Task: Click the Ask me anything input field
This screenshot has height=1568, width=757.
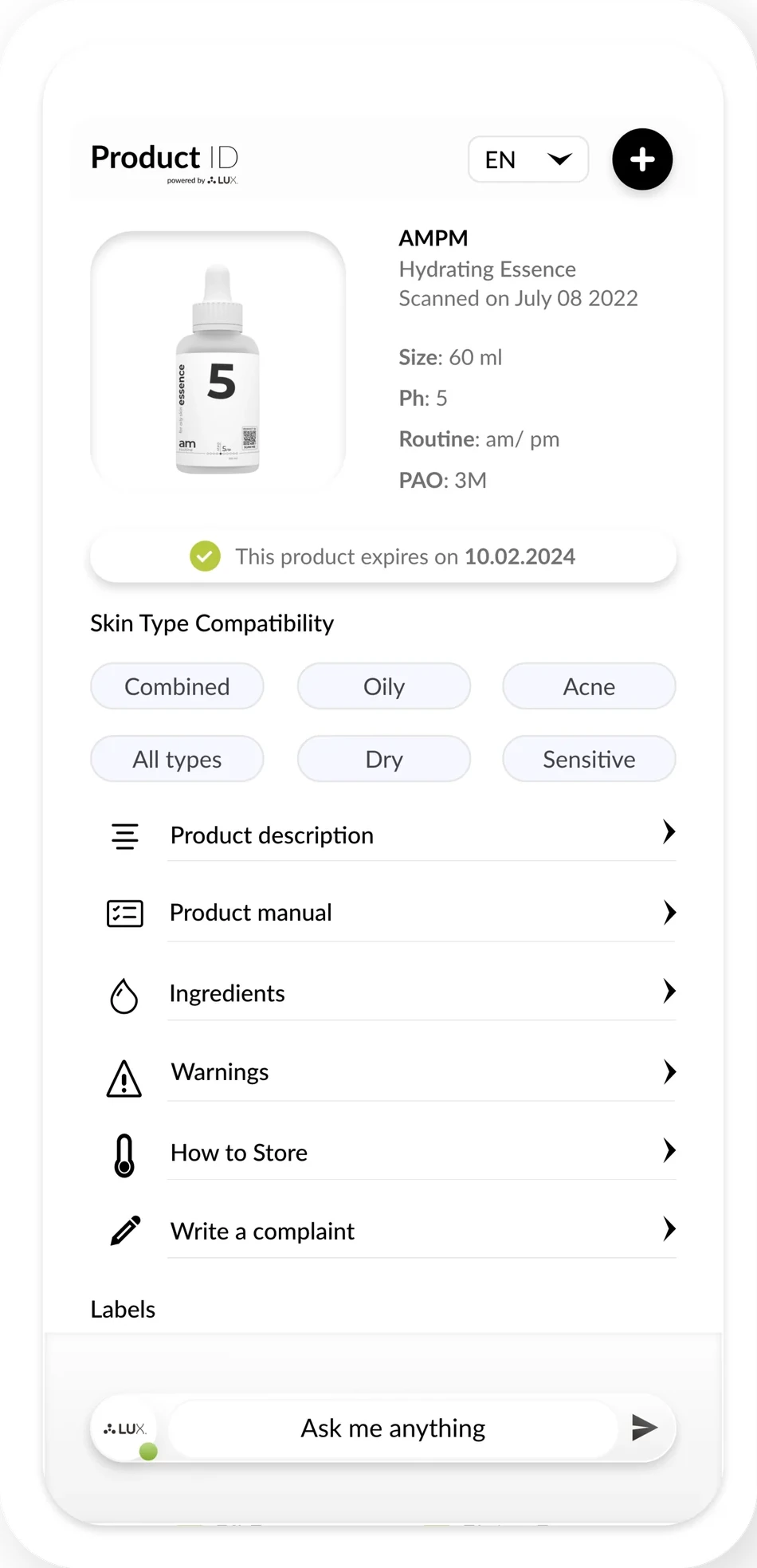Action: coord(393,1428)
